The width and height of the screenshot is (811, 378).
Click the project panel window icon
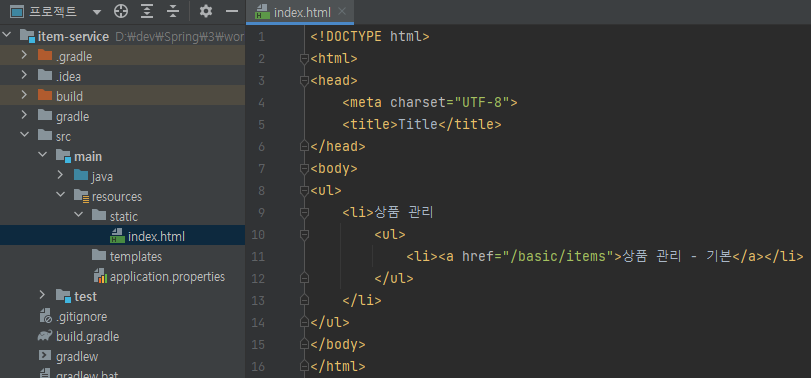tap(17, 11)
